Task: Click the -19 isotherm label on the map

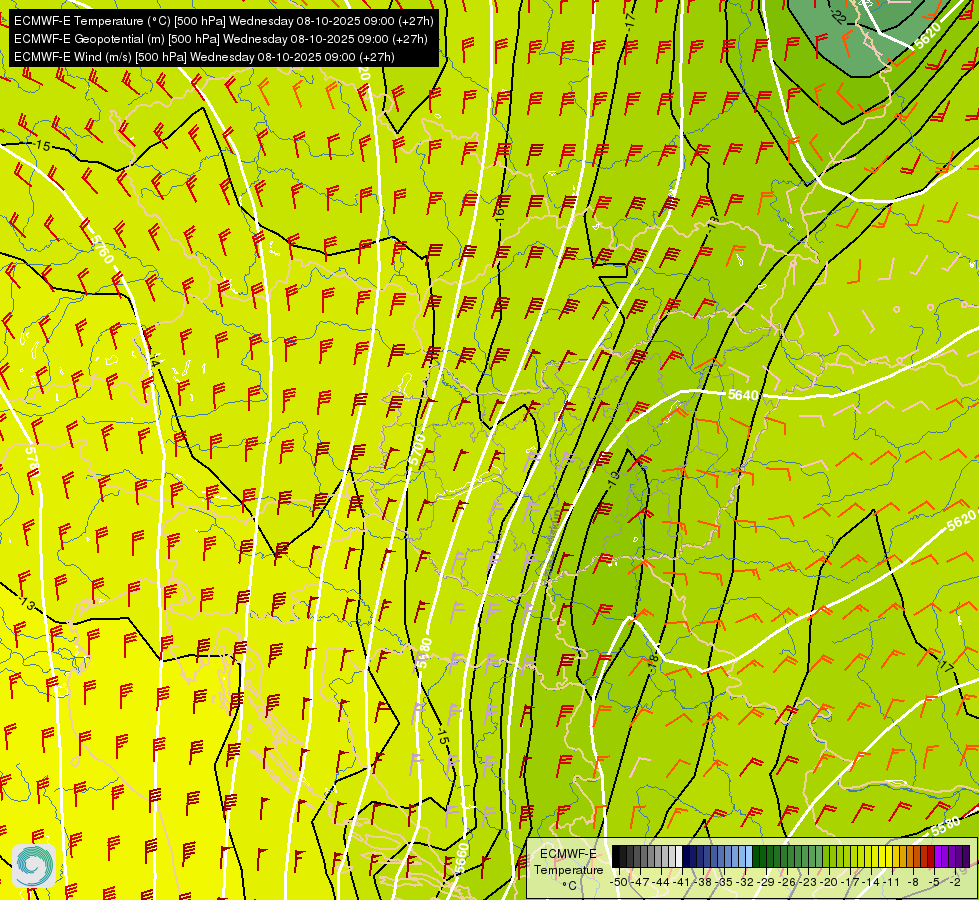Action: pyautogui.click(x=614, y=480)
